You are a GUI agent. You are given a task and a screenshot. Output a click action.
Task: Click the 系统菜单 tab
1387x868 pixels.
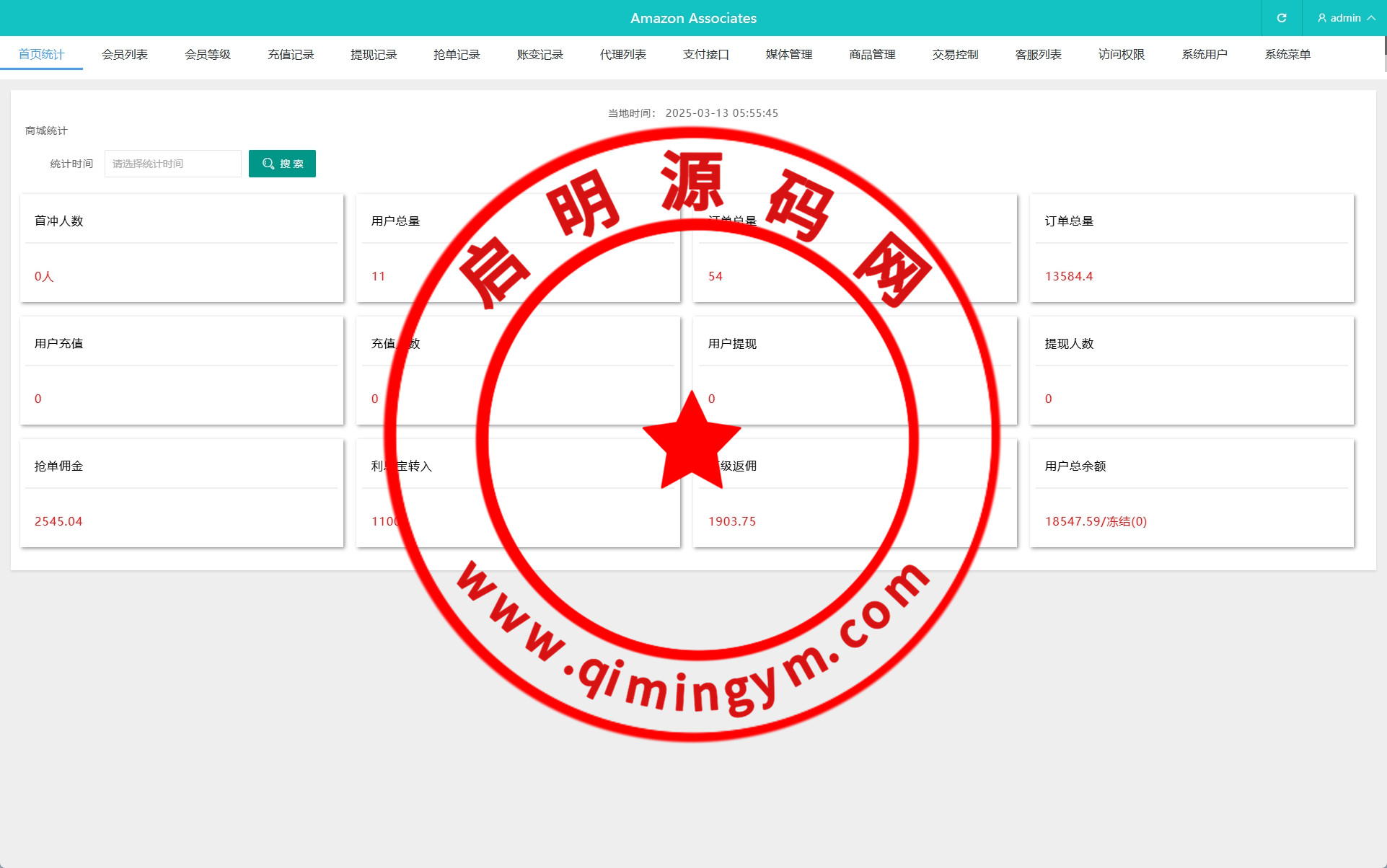[1287, 55]
